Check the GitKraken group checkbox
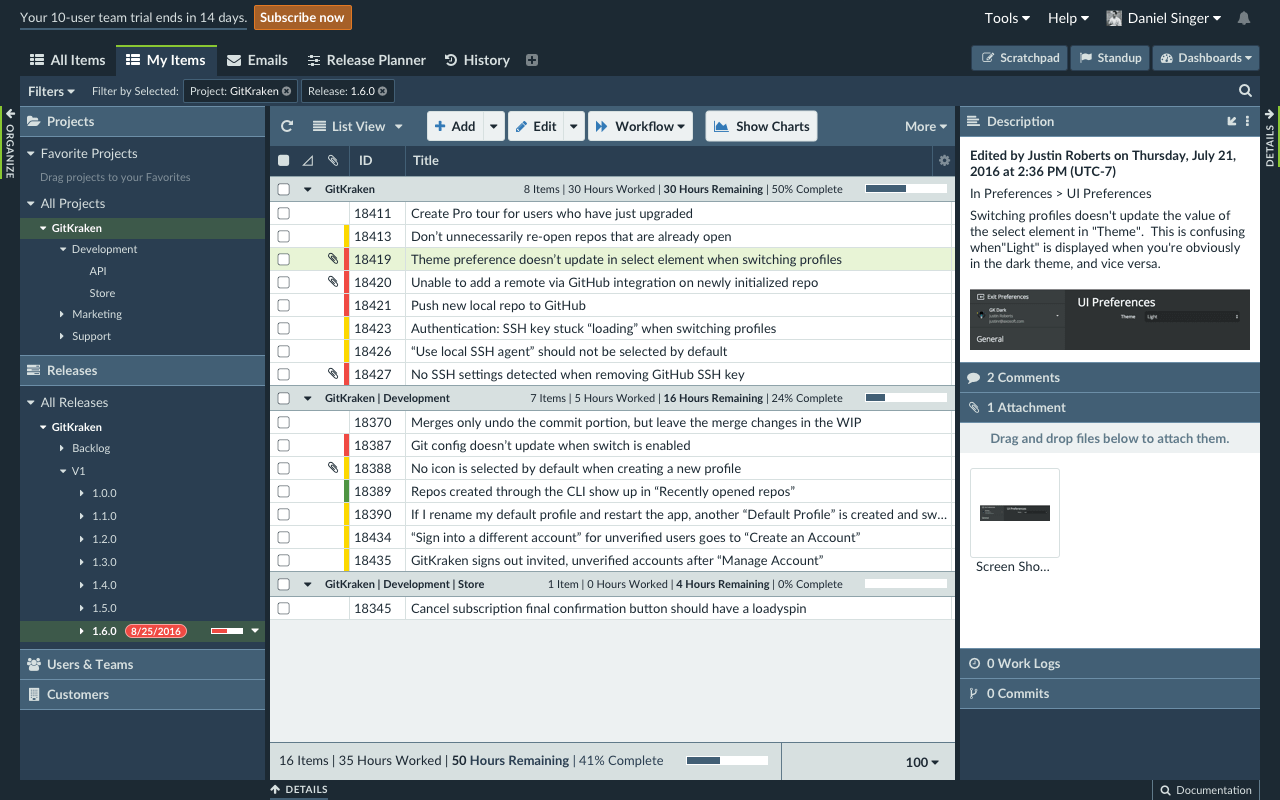The width and height of the screenshot is (1280, 800). point(283,189)
